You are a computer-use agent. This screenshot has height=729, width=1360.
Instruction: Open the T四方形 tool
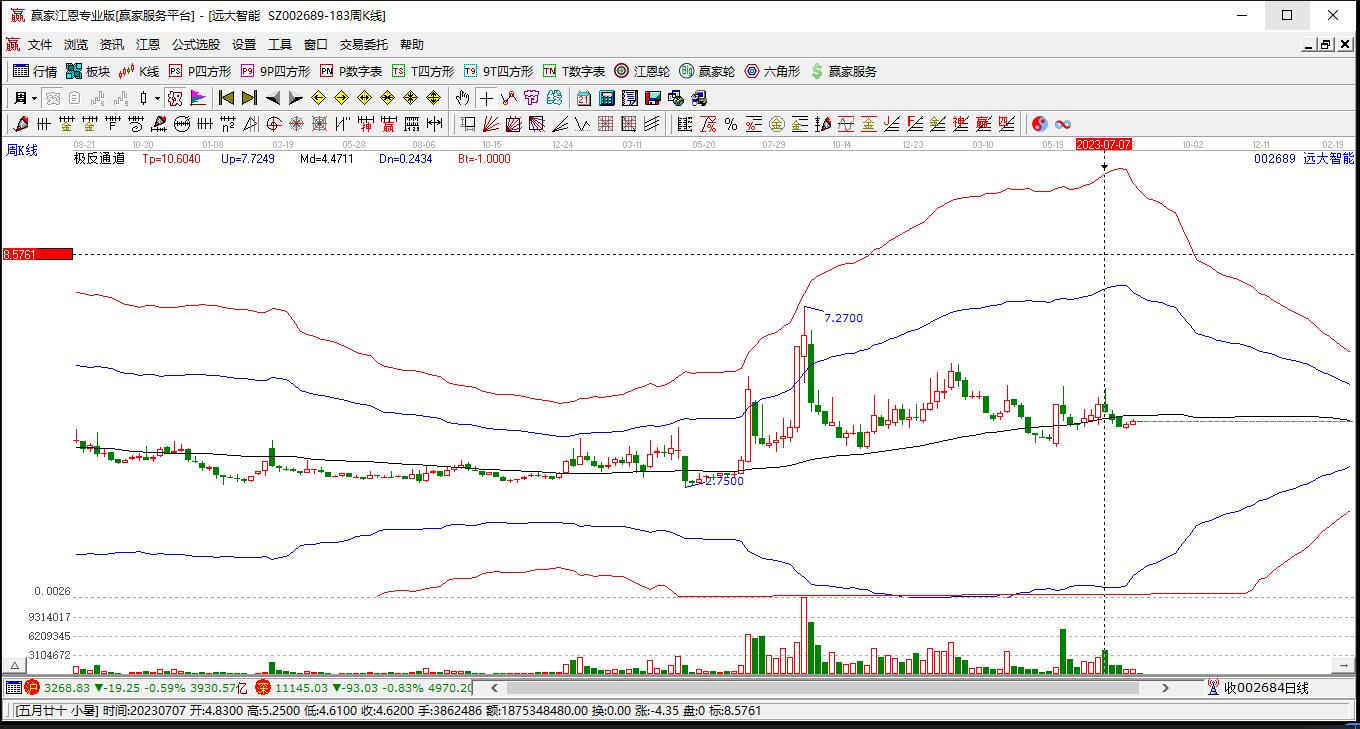click(423, 71)
